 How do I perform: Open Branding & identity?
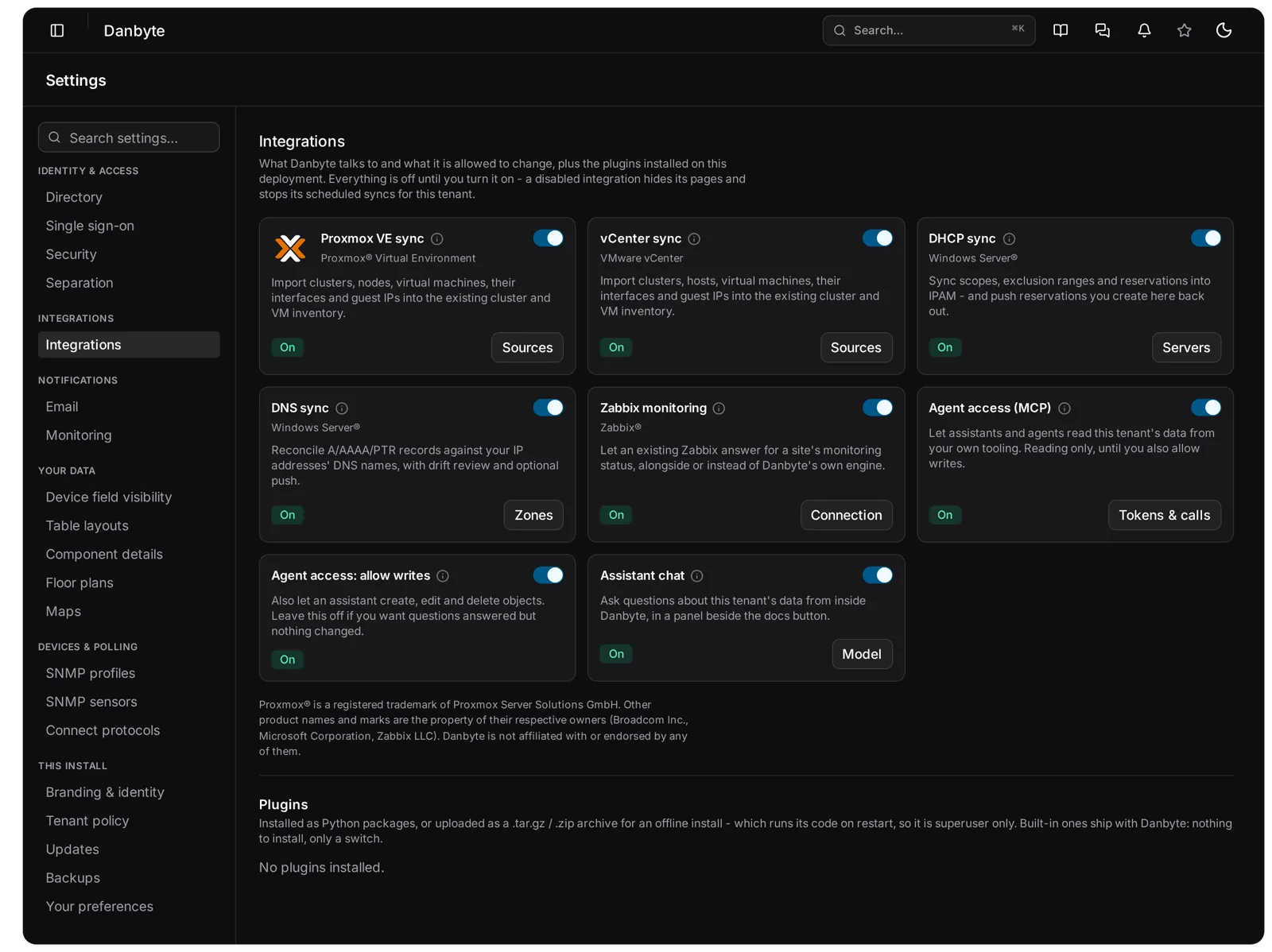129,793
